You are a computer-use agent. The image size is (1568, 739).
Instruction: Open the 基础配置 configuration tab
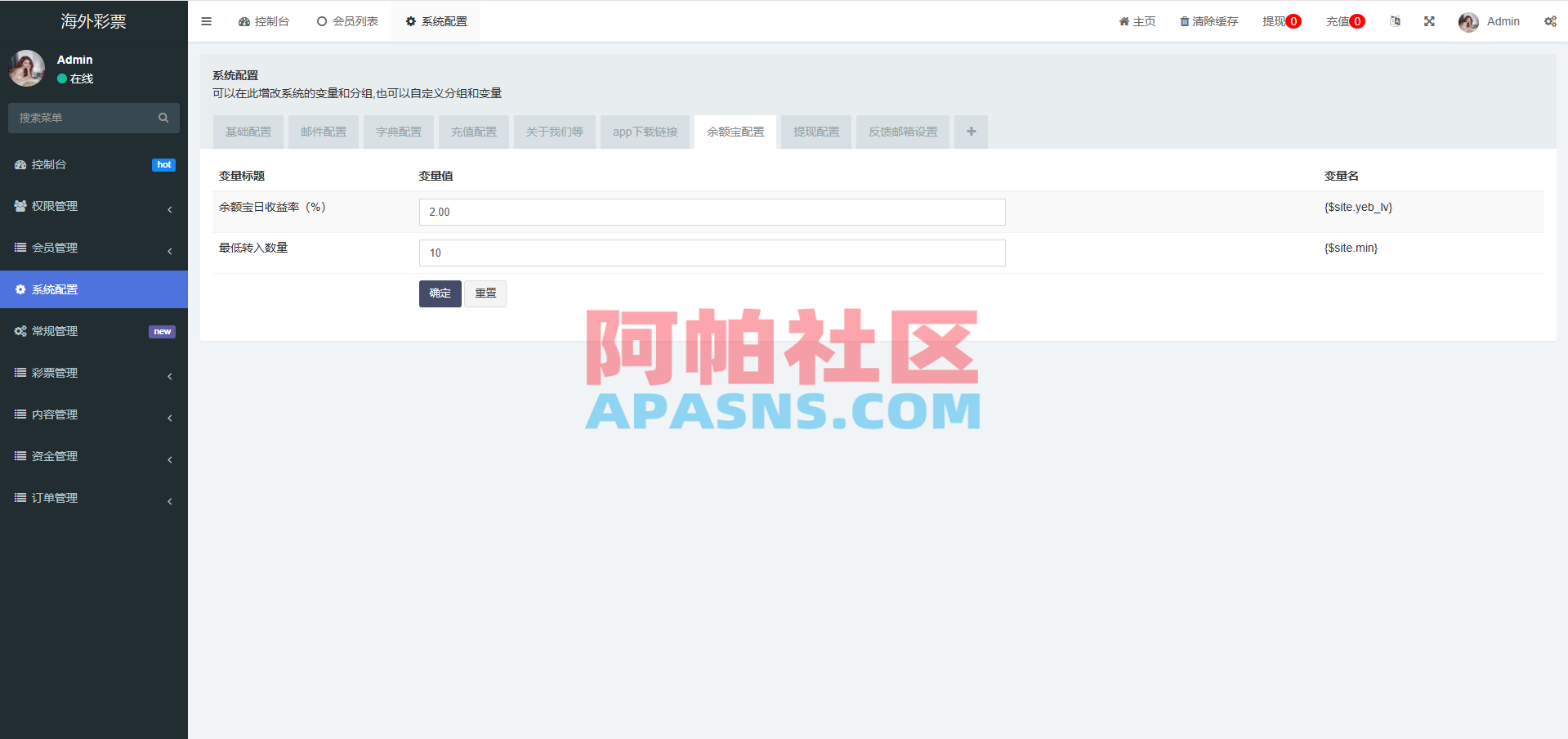(x=248, y=132)
